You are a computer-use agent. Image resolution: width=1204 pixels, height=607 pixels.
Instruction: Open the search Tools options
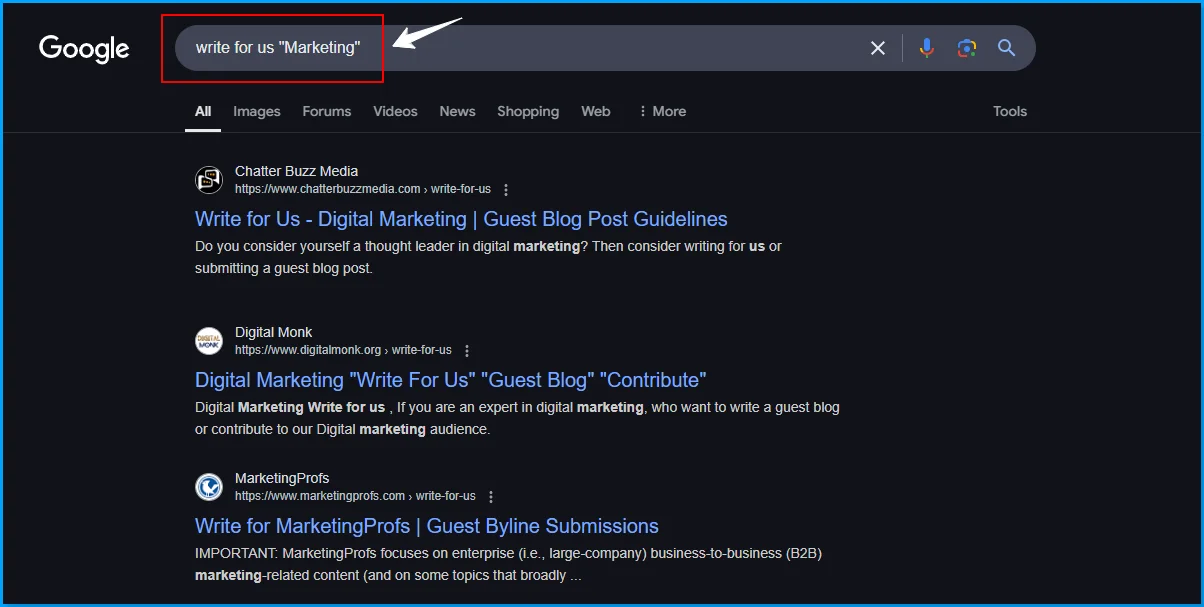(1010, 111)
